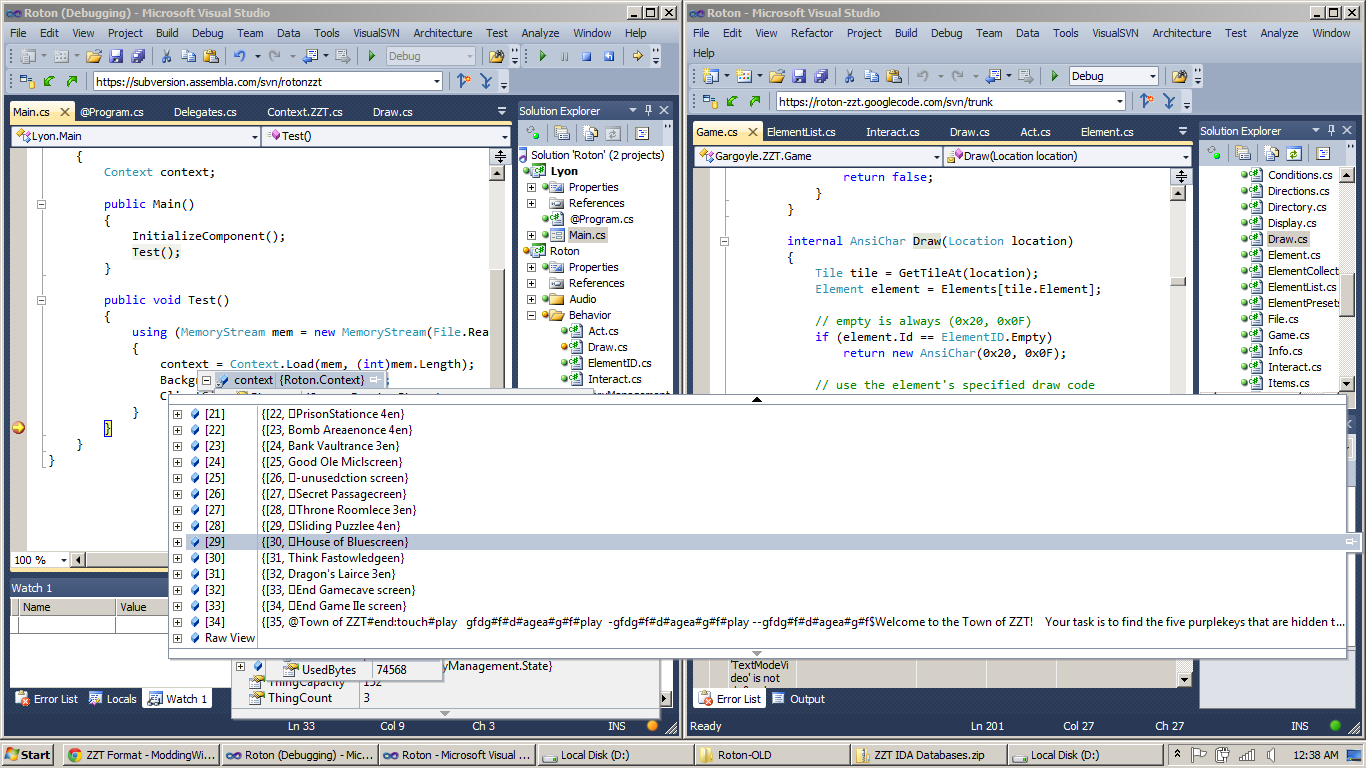Click Stop Debugging icon in debug toolbar
Screen dimensions: 1366x768
pos(587,56)
